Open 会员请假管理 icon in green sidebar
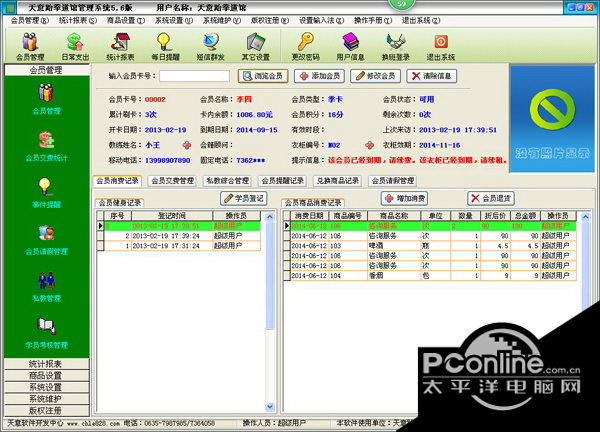 coord(46,240)
